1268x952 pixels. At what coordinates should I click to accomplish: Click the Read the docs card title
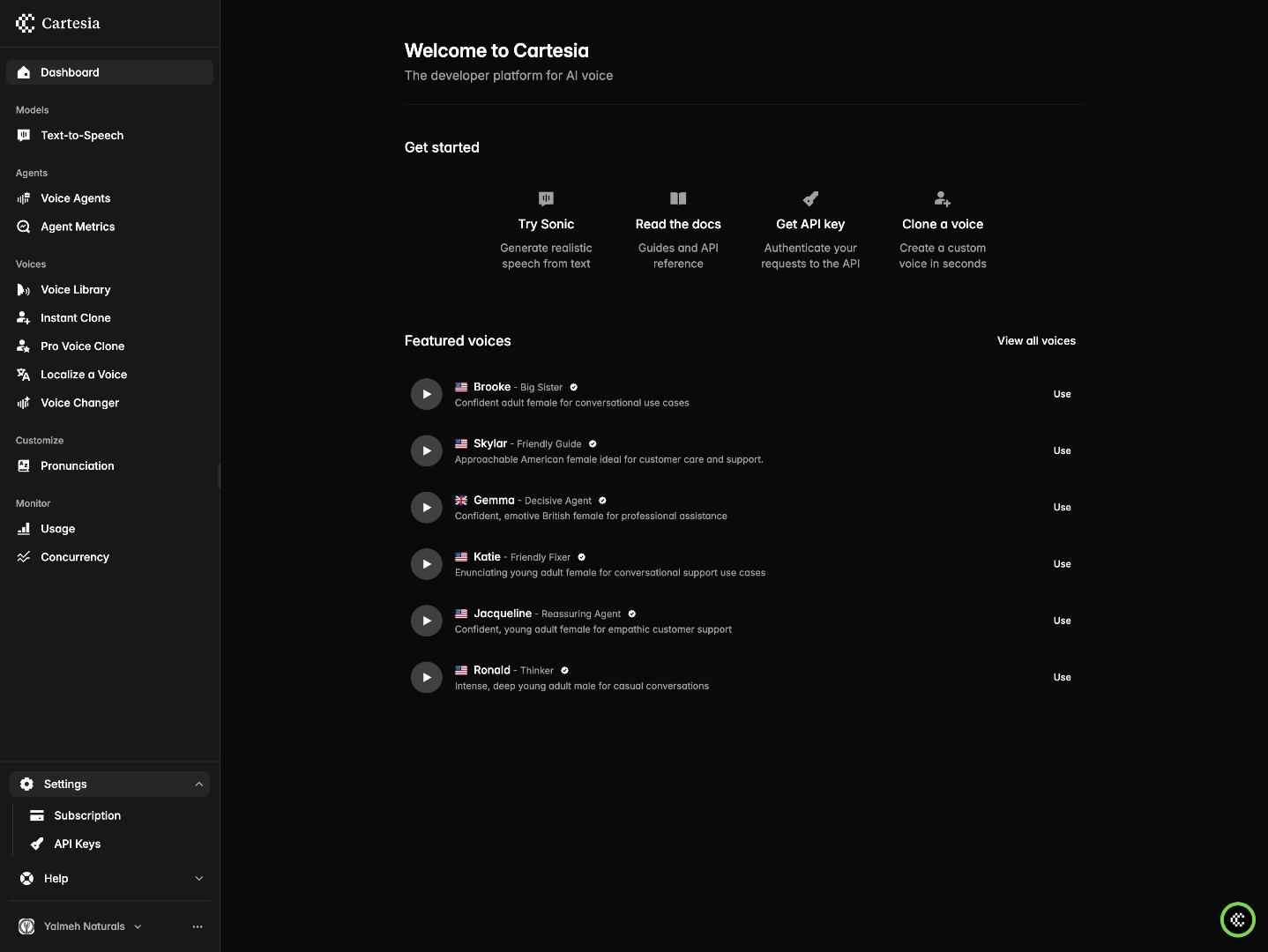pyautogui.click(x=678, y=224)
